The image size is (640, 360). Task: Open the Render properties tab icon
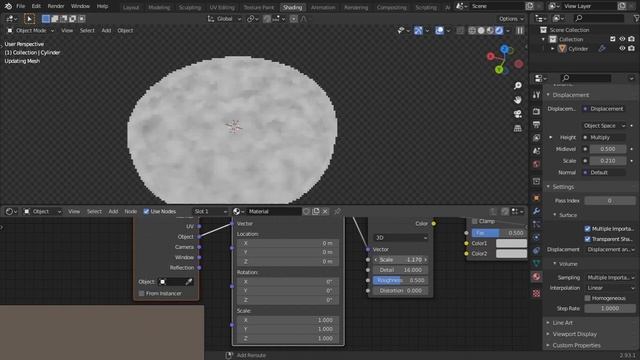tap(536, 111)
